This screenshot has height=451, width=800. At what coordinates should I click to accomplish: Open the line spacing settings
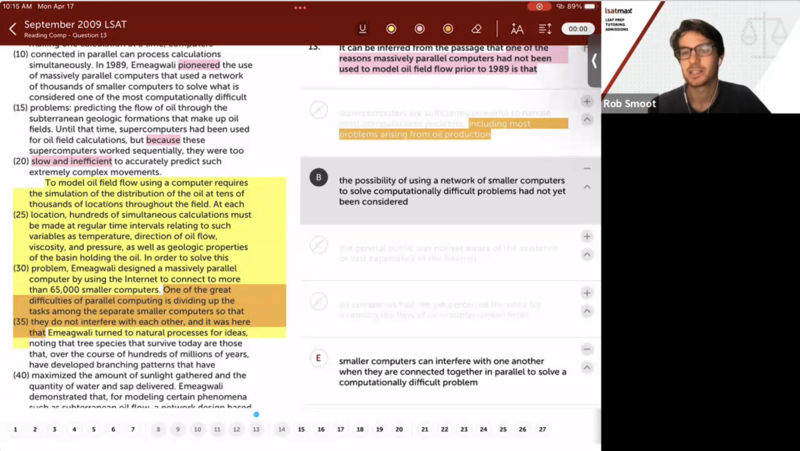pyautogui.click(x=545, y=29)
